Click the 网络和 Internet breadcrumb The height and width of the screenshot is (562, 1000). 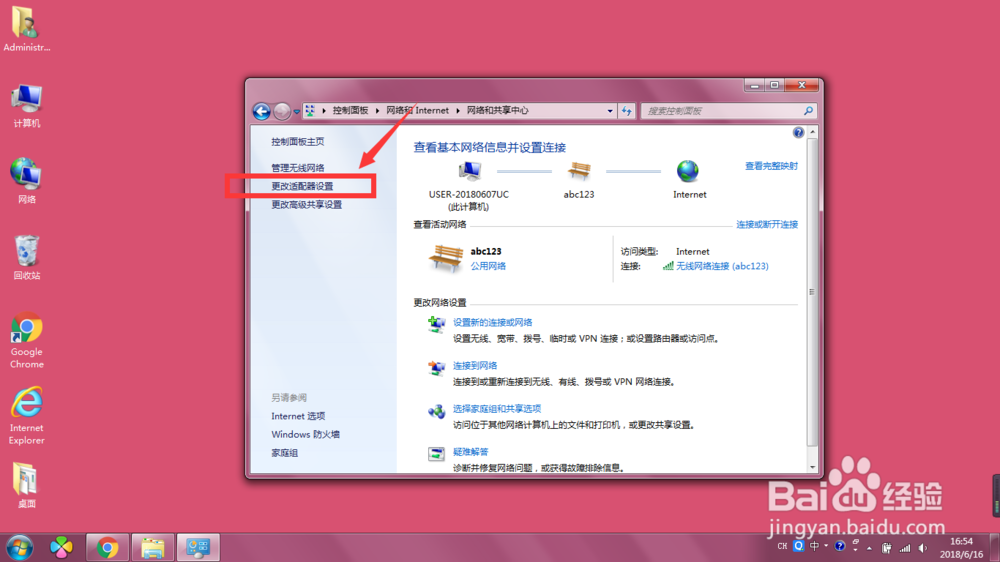(x=417, y=110)
